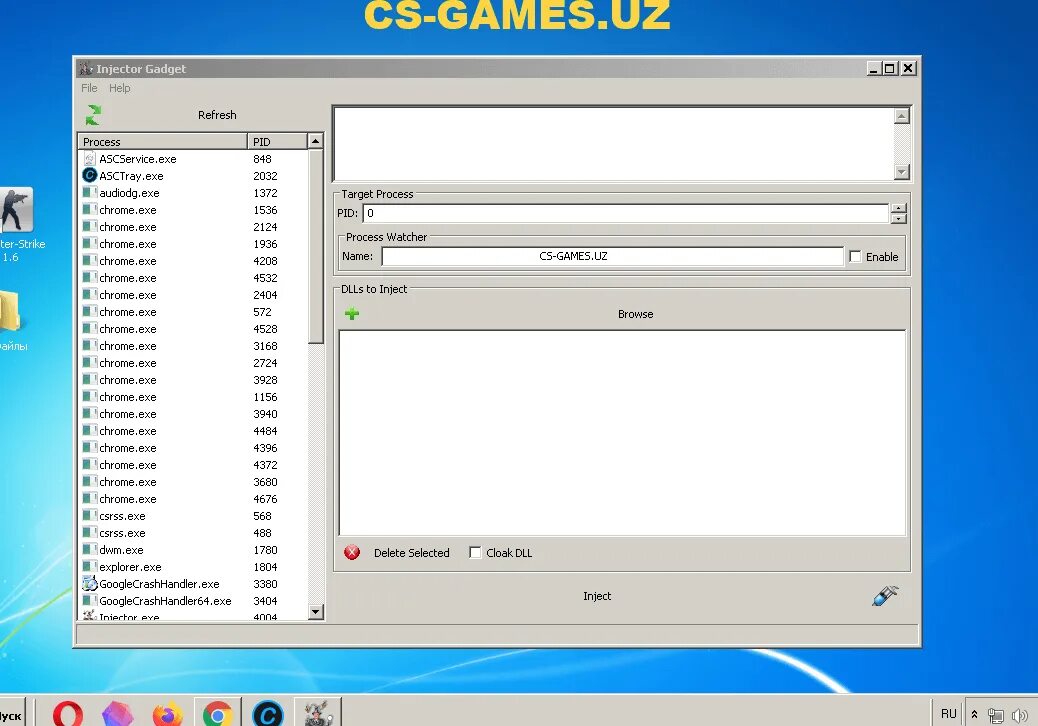
Task: Click the Process Watcher Name field
Action: (x=612, y=256)
